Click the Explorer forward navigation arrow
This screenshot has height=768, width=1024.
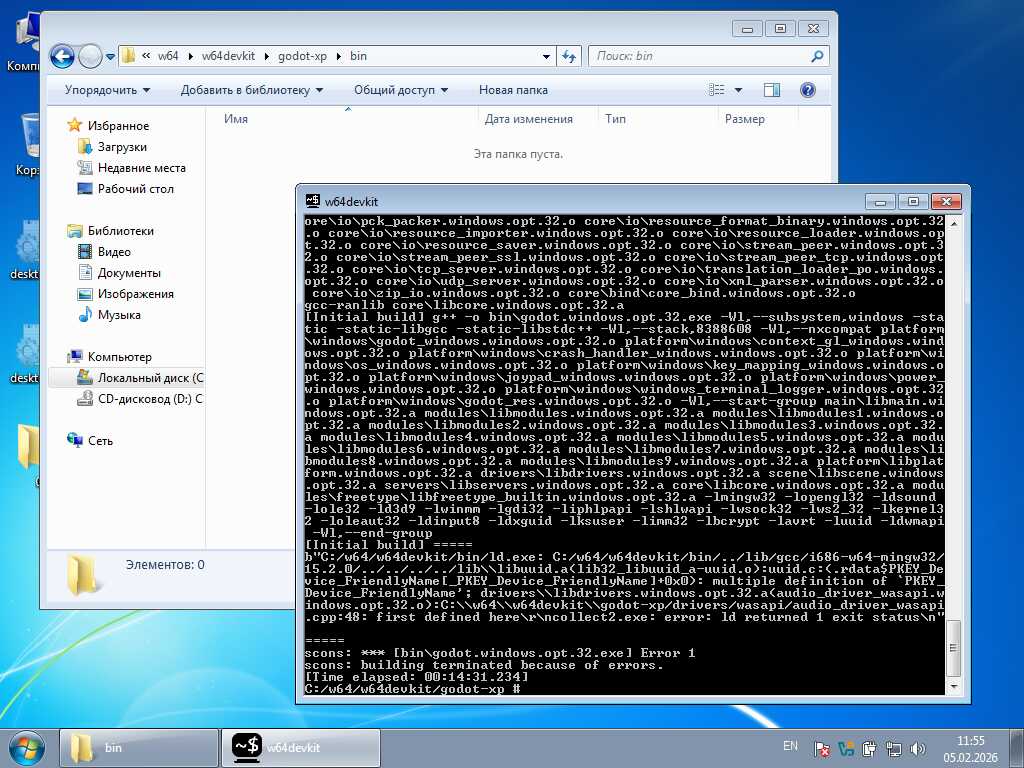tap(90, 56)
